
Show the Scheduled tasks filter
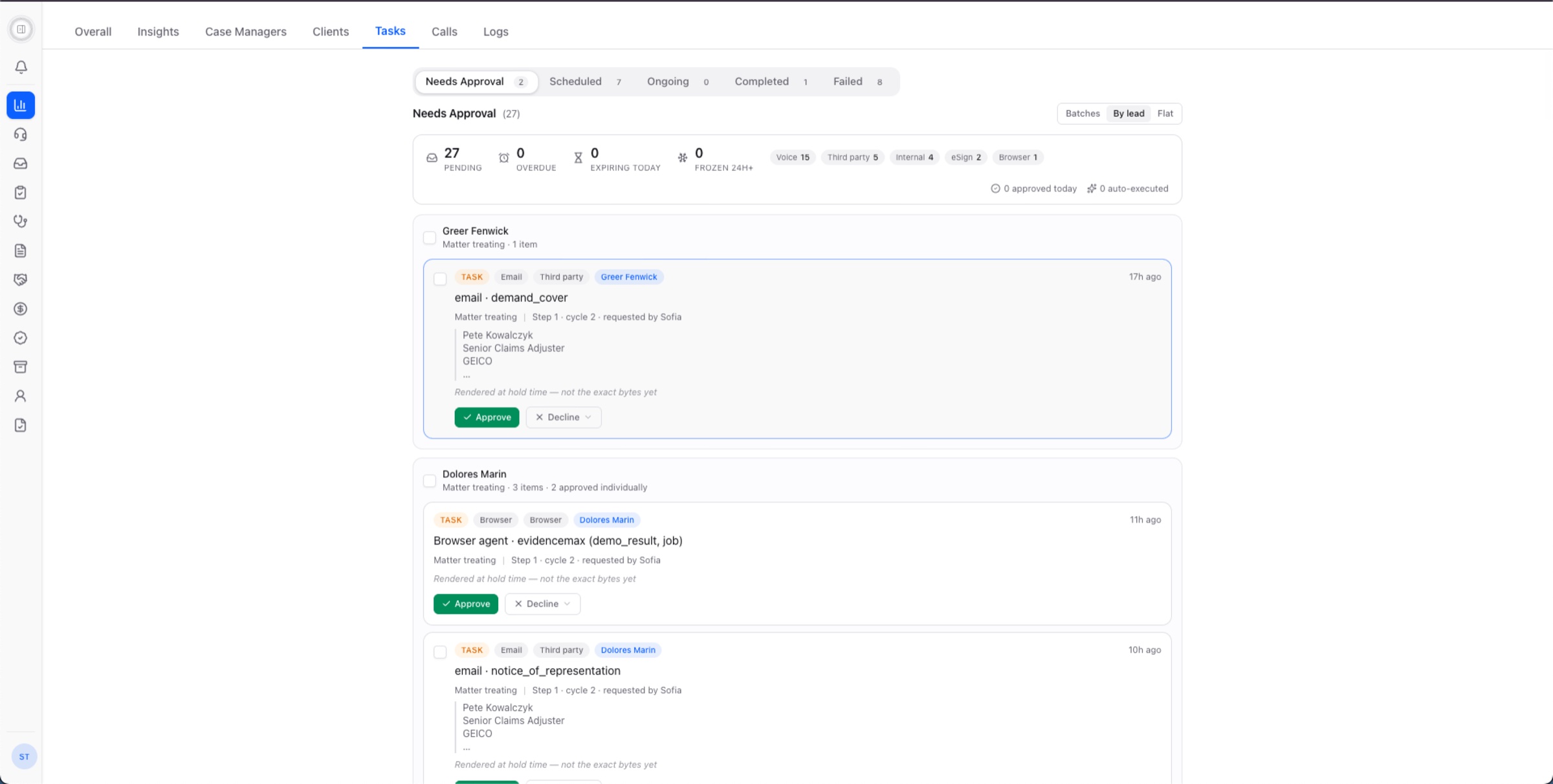point(585,82)
